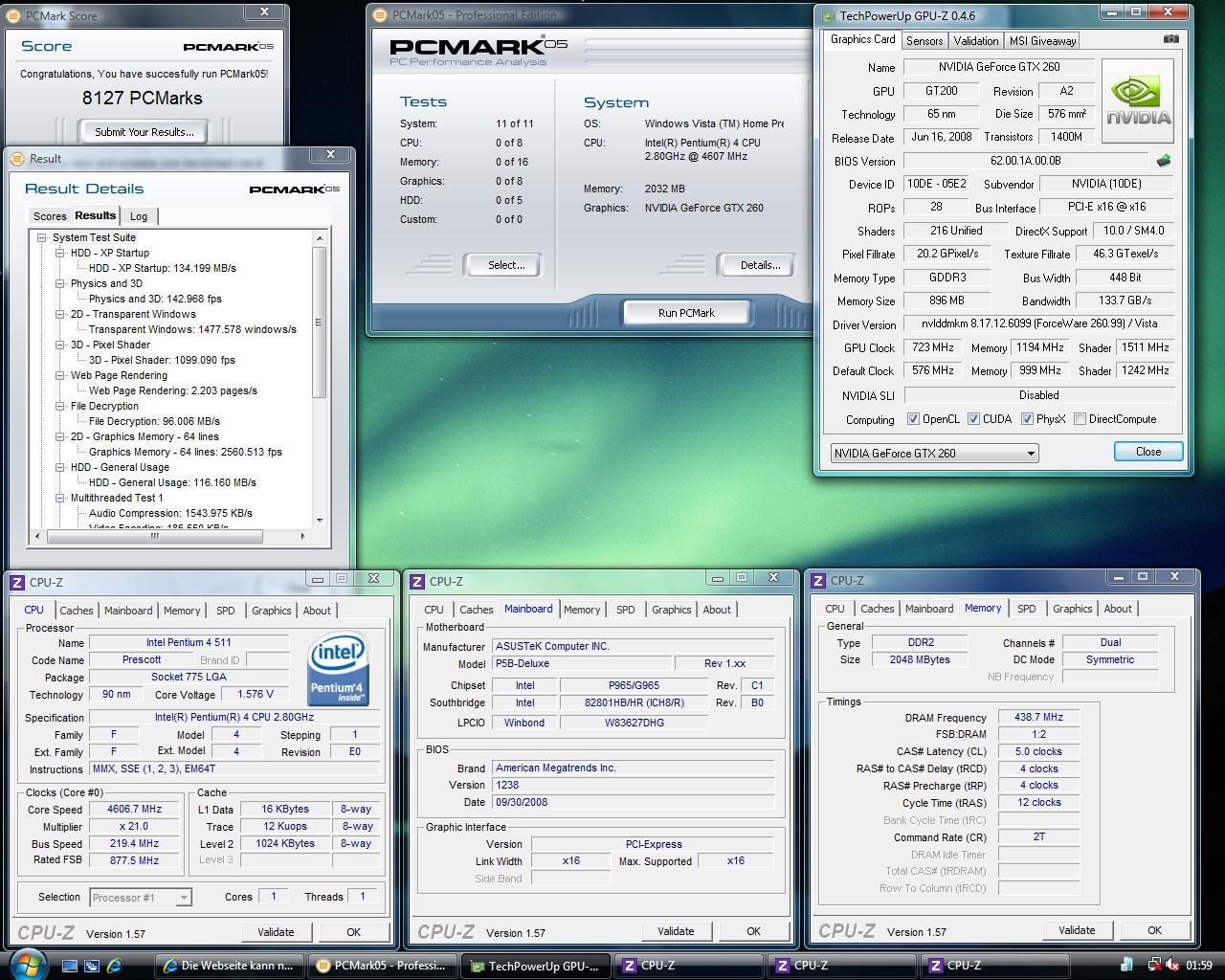Click the NVIDIA logo in GPU-Z
Image resolution: width=1225 pixels, height=980 pixels.
[x=1137, y=100]
